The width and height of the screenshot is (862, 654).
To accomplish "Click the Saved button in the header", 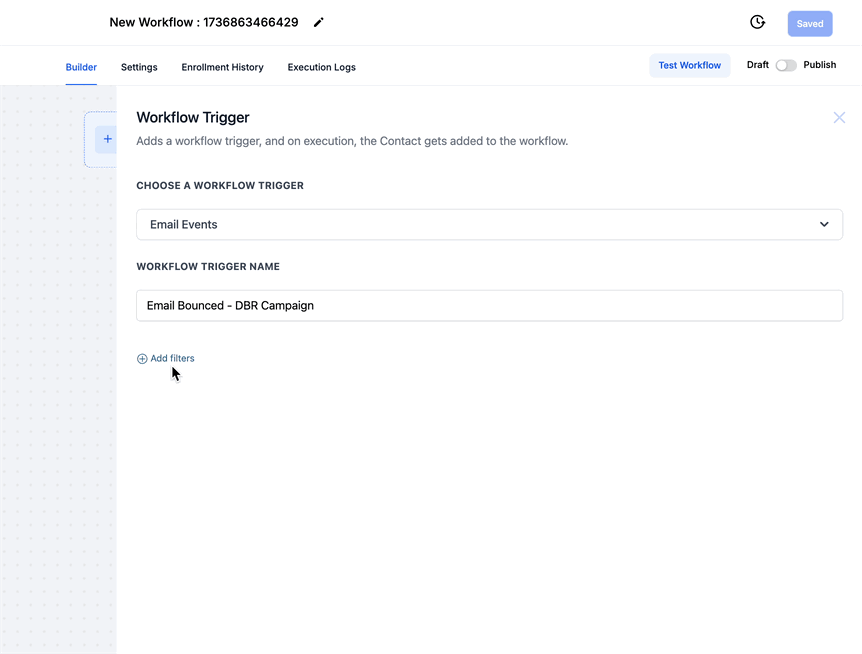I will (810, 22).
